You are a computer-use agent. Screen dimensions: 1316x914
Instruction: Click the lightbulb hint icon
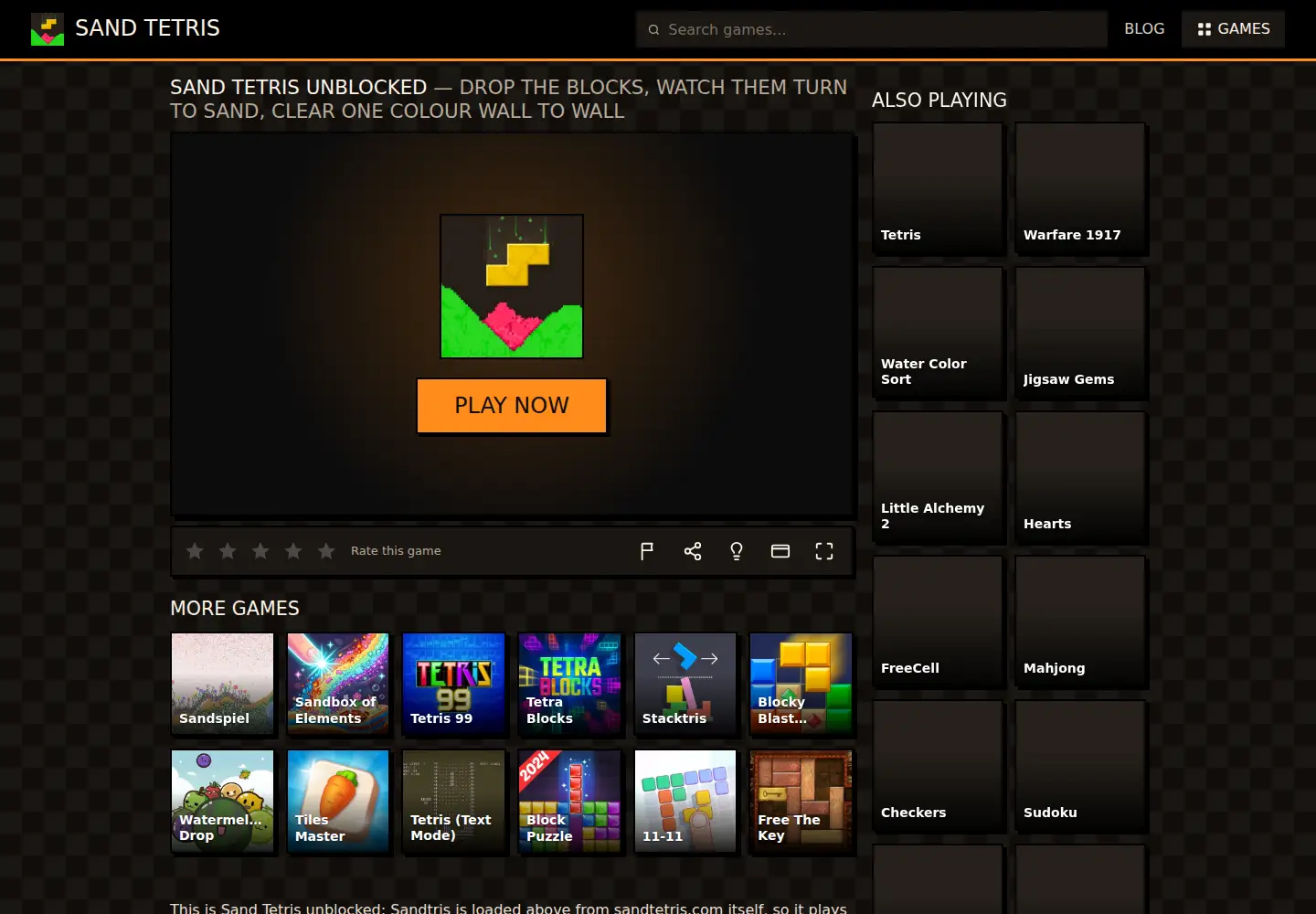click(x=737, y=551)
